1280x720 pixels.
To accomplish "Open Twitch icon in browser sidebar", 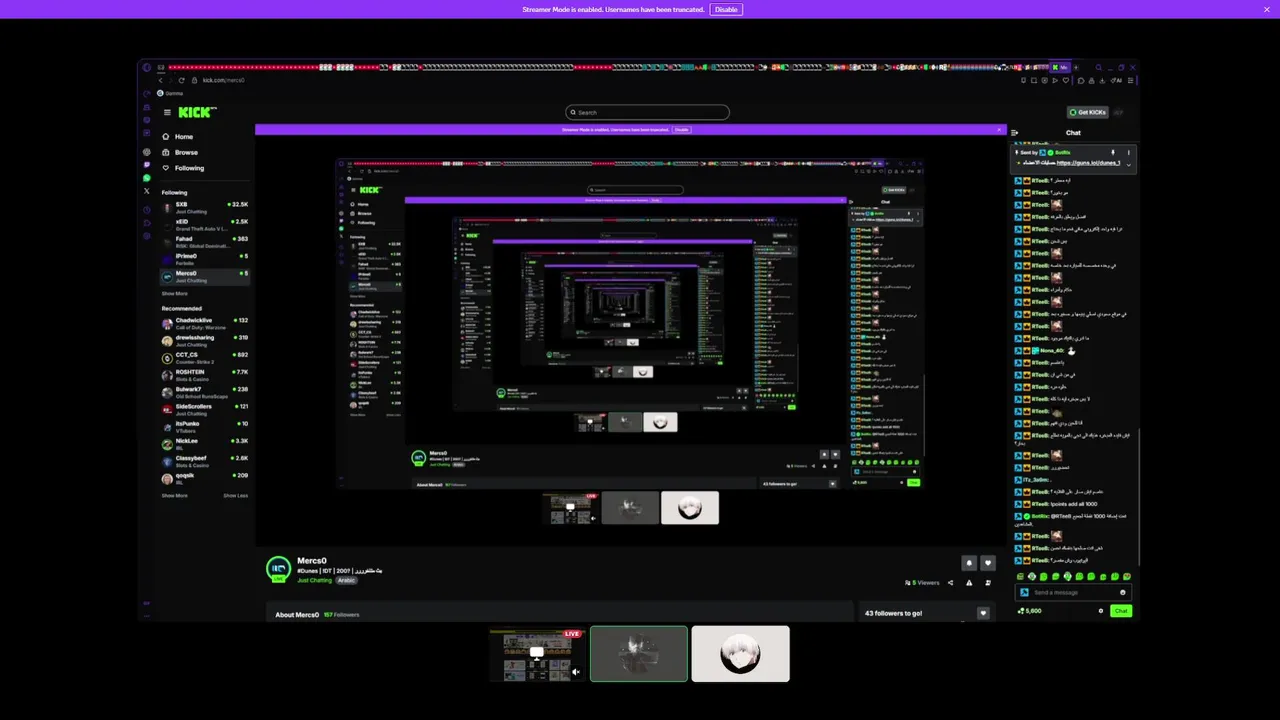I will [x=147, y=165].
